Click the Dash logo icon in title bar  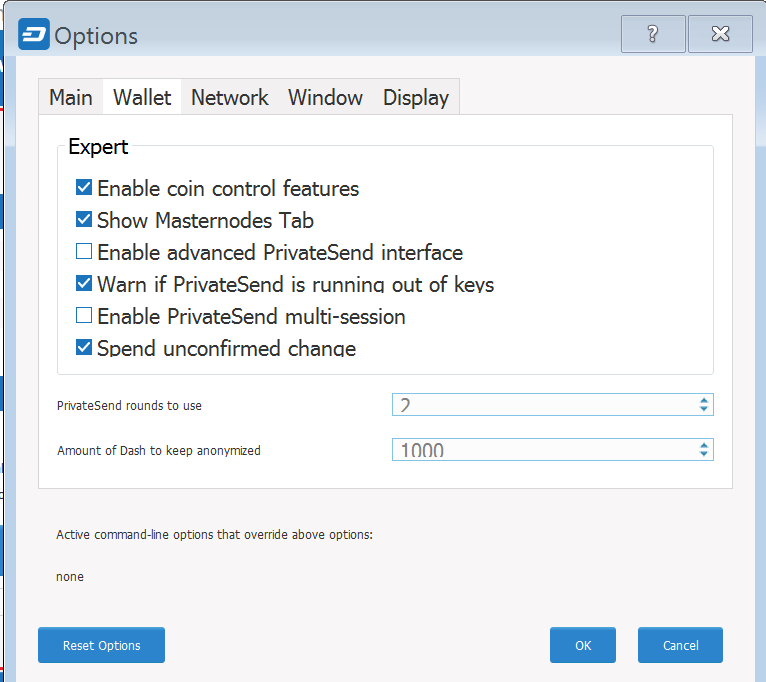[x=34, y=34]
